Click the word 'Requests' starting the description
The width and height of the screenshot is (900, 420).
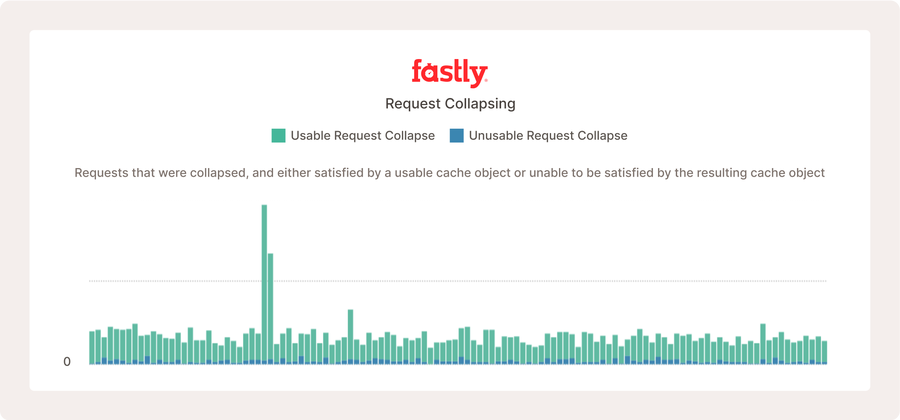point(98,173)
